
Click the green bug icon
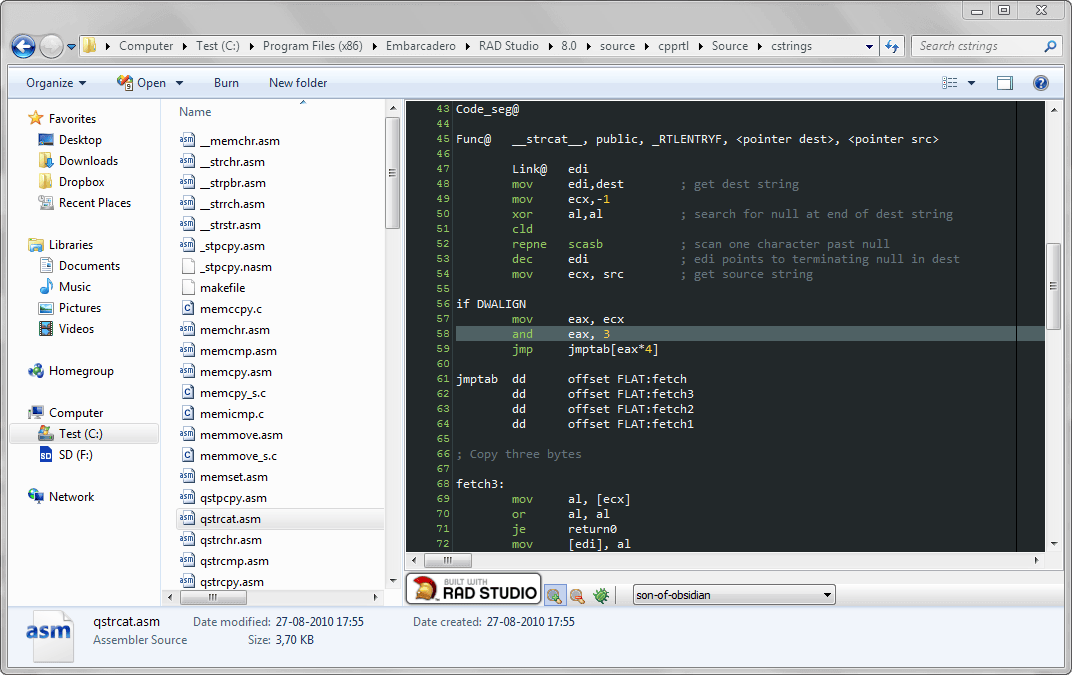pyautogui.click(x=601, y=596)
